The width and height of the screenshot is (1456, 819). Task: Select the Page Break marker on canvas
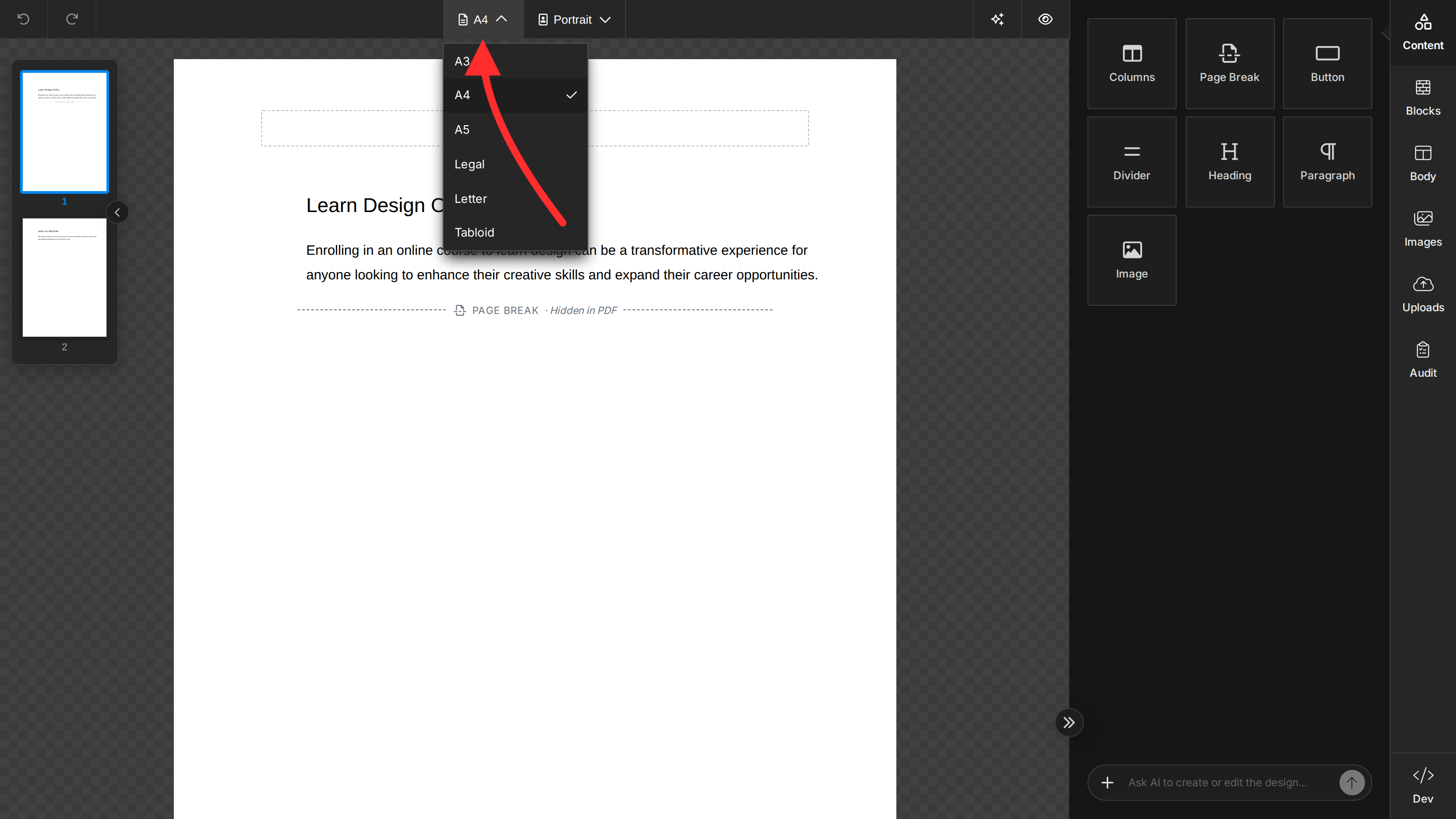pos(535,310)
